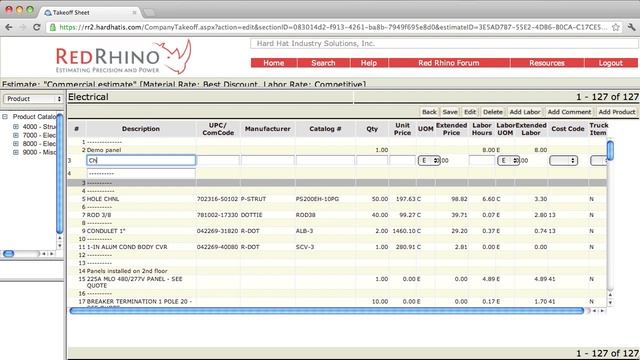The height and width of the screenshot is (360, 640).
Task: Click row 4 description input with dashes
Action: 141,173
